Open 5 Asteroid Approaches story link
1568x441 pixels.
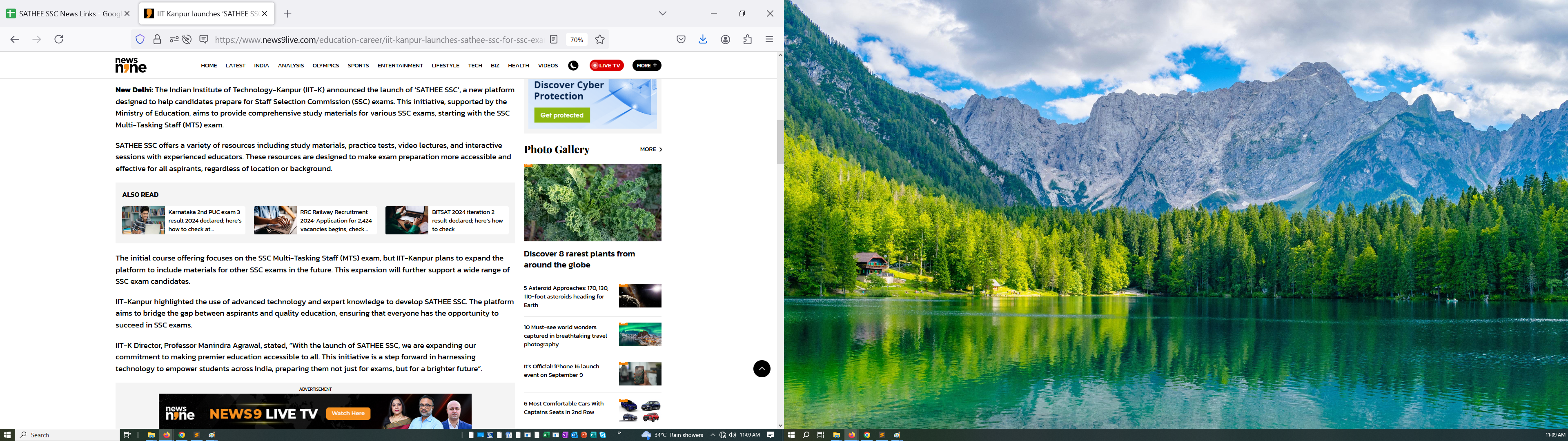(566, 296)
